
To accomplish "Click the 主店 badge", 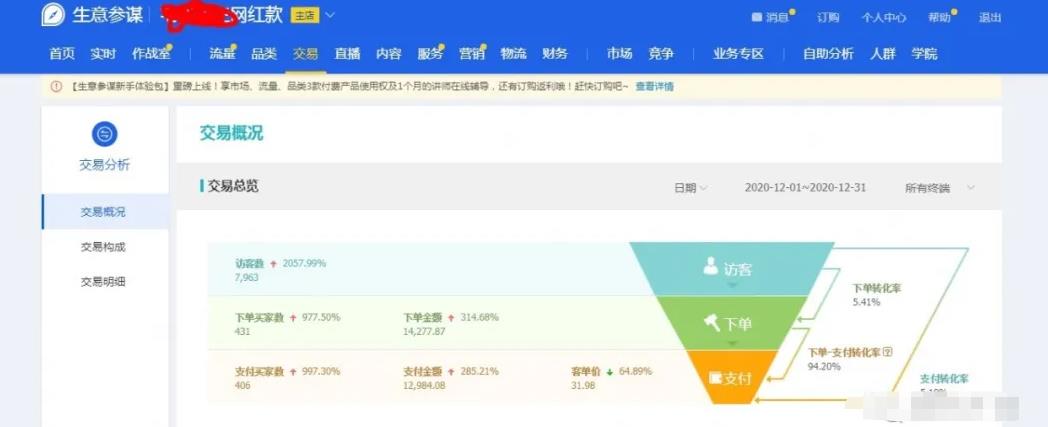I will [305, 15].
